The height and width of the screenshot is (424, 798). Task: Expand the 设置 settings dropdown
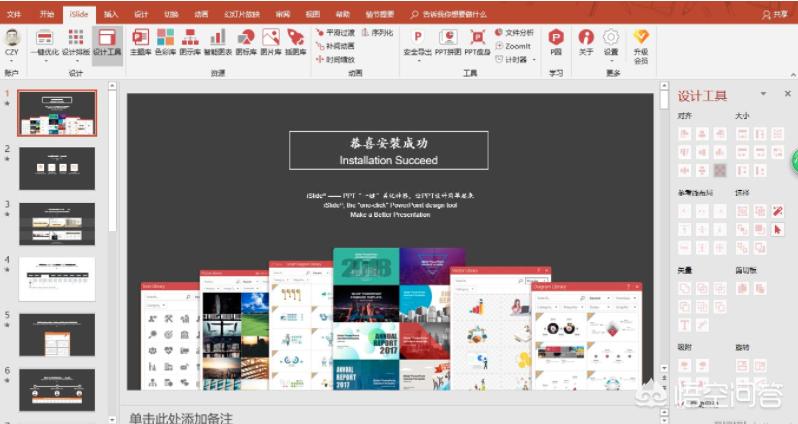[611, 61]
